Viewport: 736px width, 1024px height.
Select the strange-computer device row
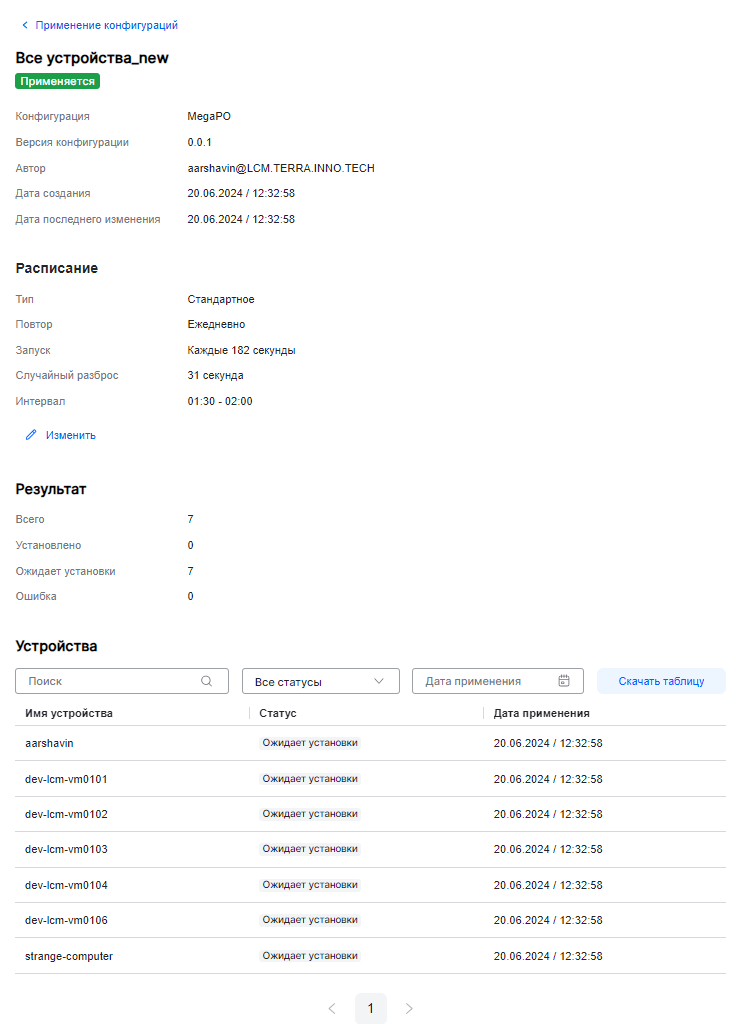(x=69, y=956)
